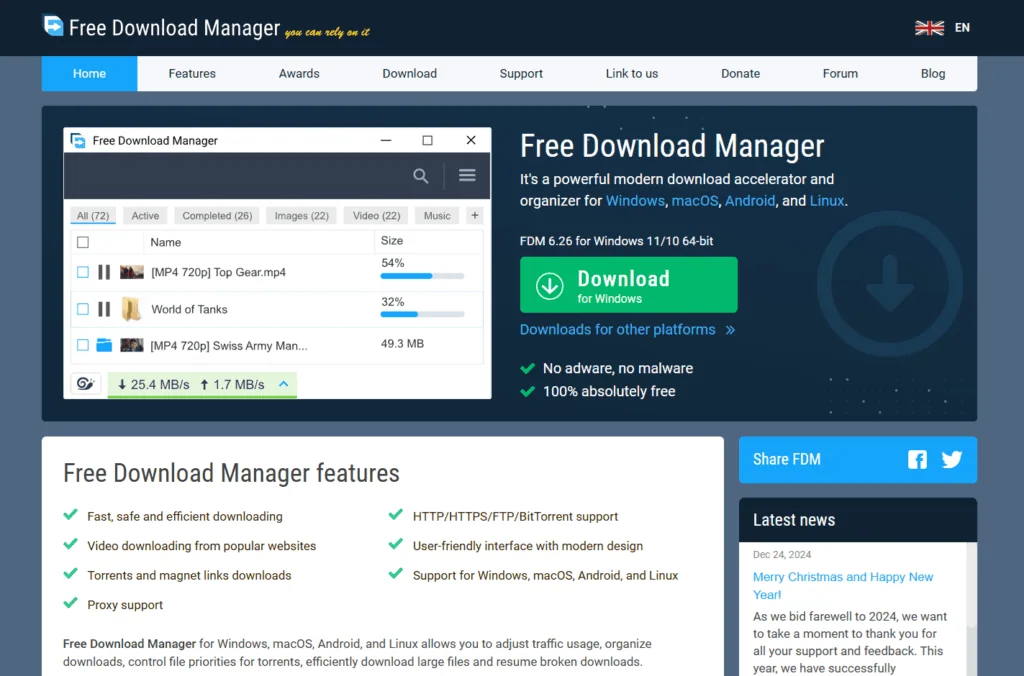Click the 25.4 MB/s download speed
Viewport: 1024px width, 676px height.
153,385
